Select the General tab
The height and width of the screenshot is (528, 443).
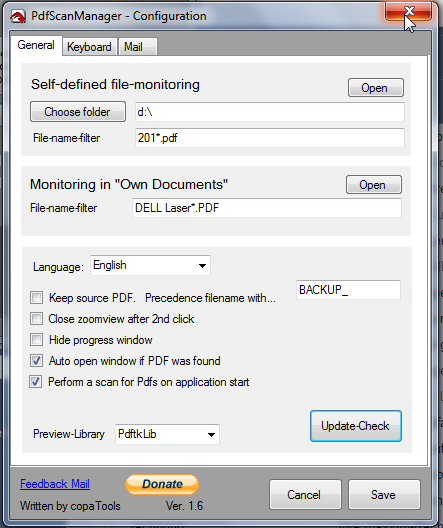tap(36, 45)
